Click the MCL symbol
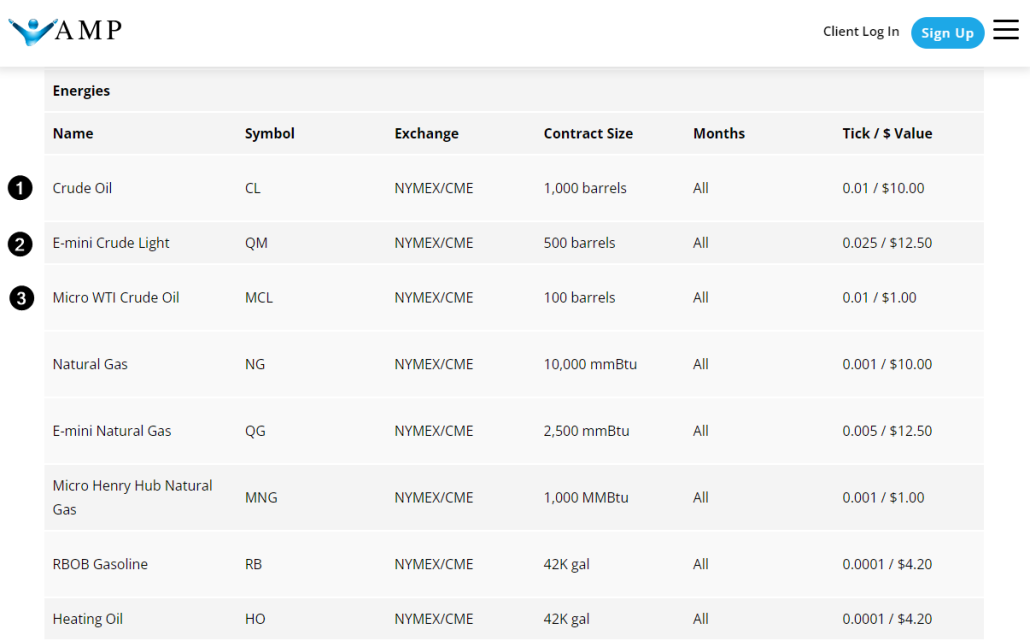This screenshot has width=1030, height=641. 258,297
